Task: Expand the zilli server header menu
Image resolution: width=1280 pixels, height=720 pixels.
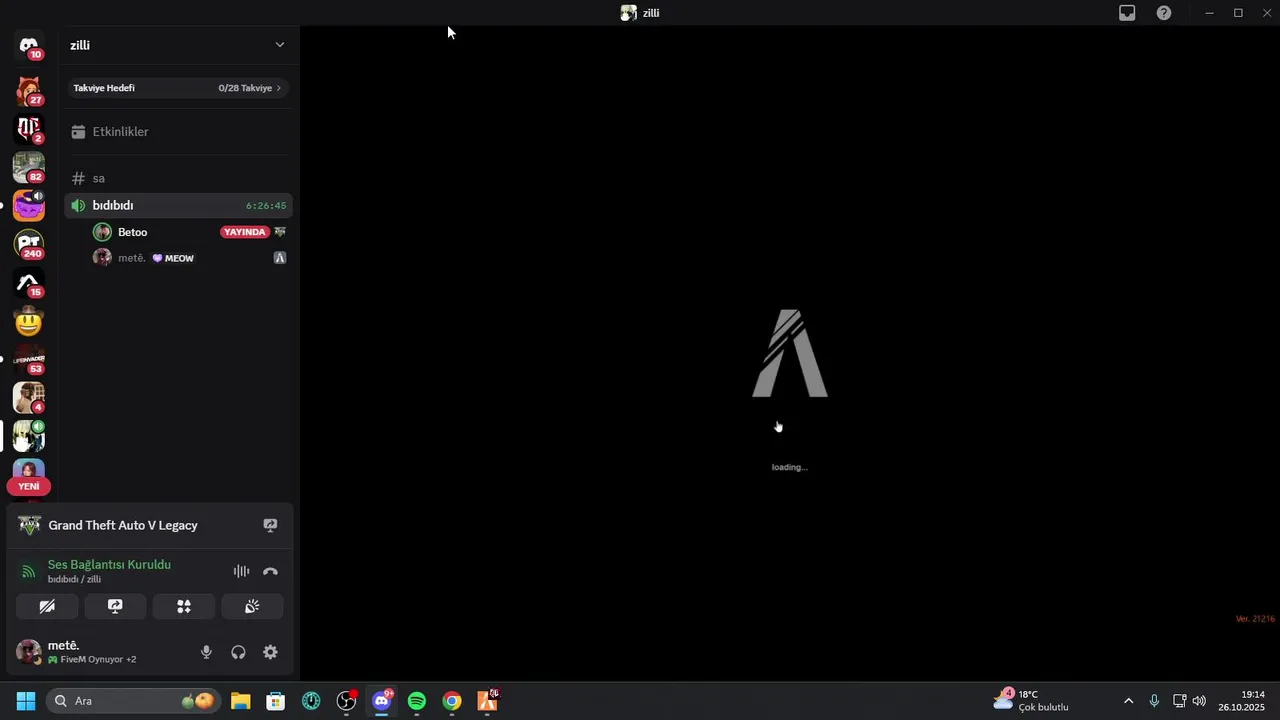Action: click(279, 45)
